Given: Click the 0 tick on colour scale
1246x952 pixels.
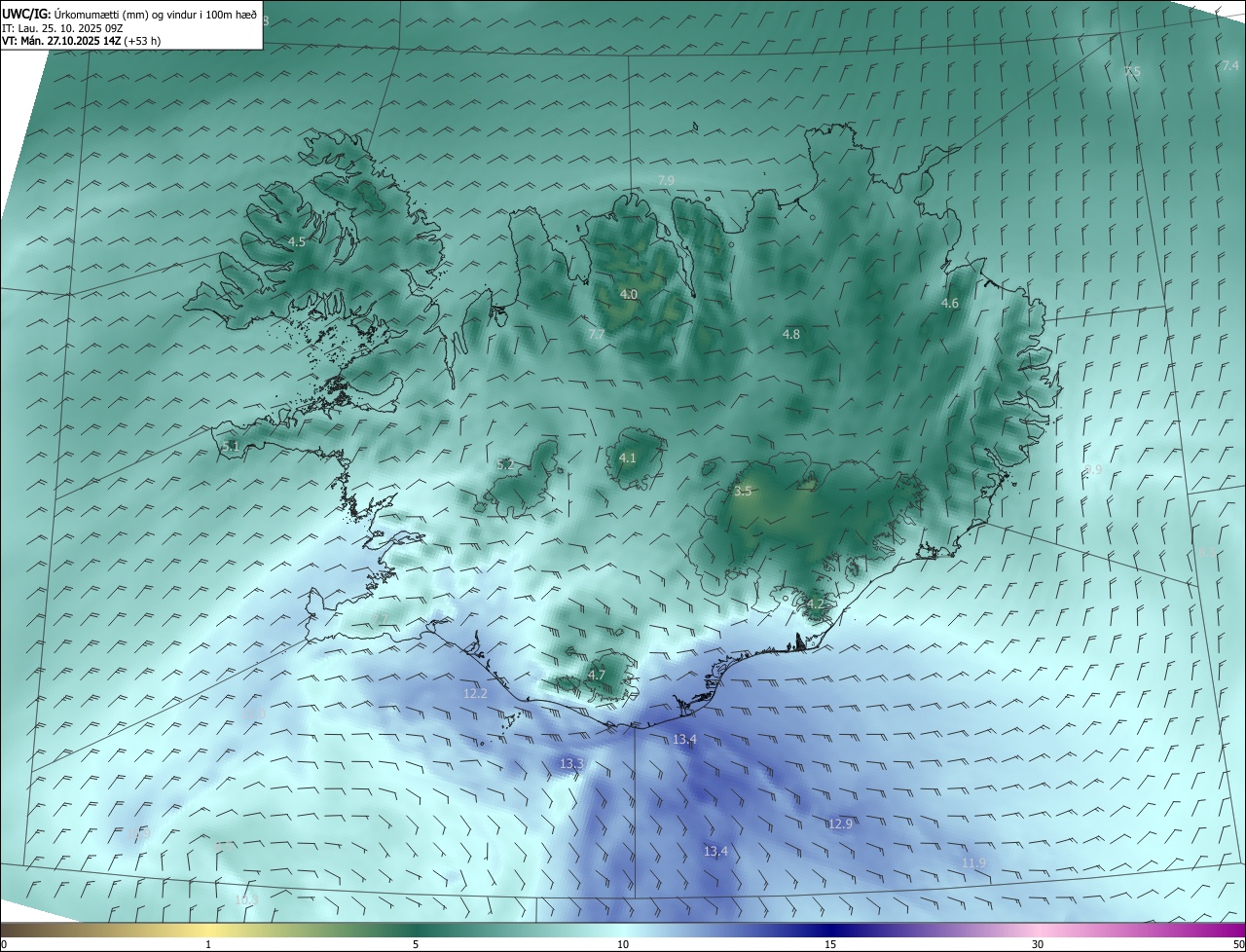Looking at the screenshot, I should (4, 944).
